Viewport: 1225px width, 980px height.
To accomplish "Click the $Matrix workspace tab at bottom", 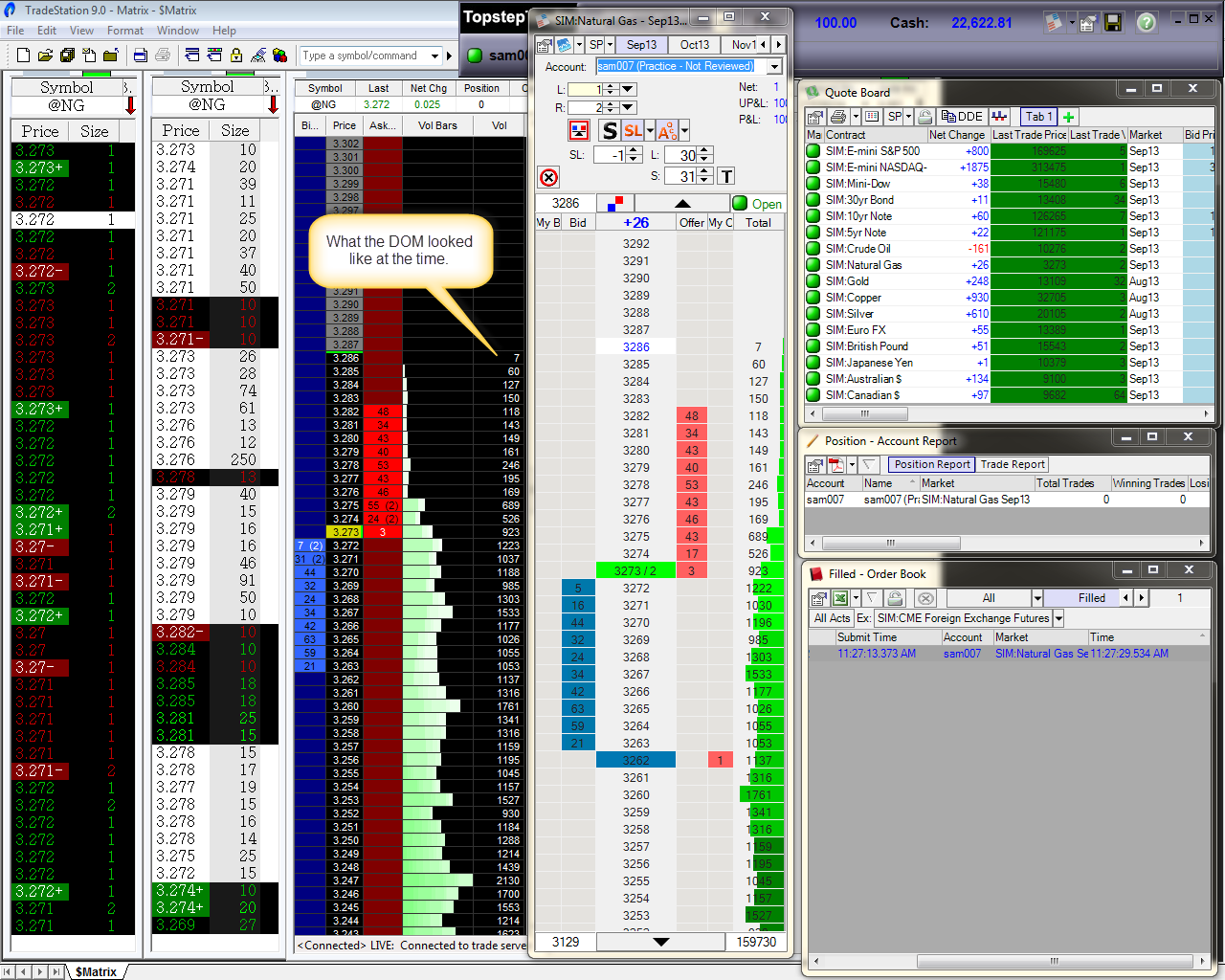I will pyautogui.click(x=96, y=971).
